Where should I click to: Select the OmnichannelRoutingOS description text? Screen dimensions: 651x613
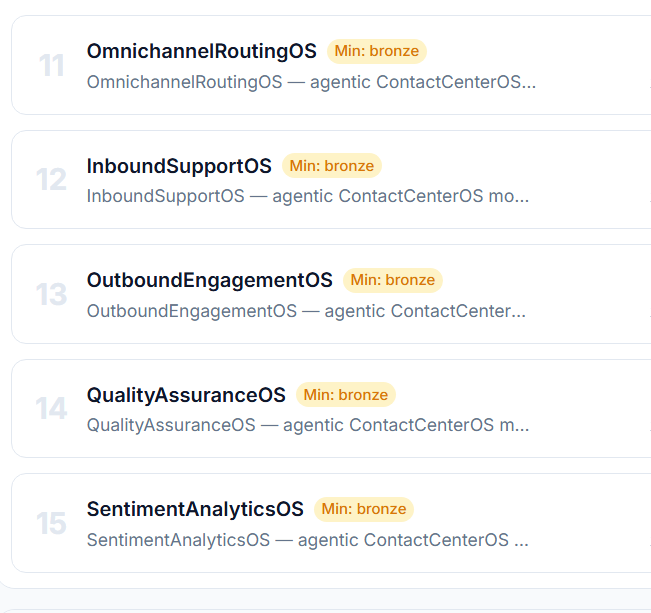[x=311, y=82]
